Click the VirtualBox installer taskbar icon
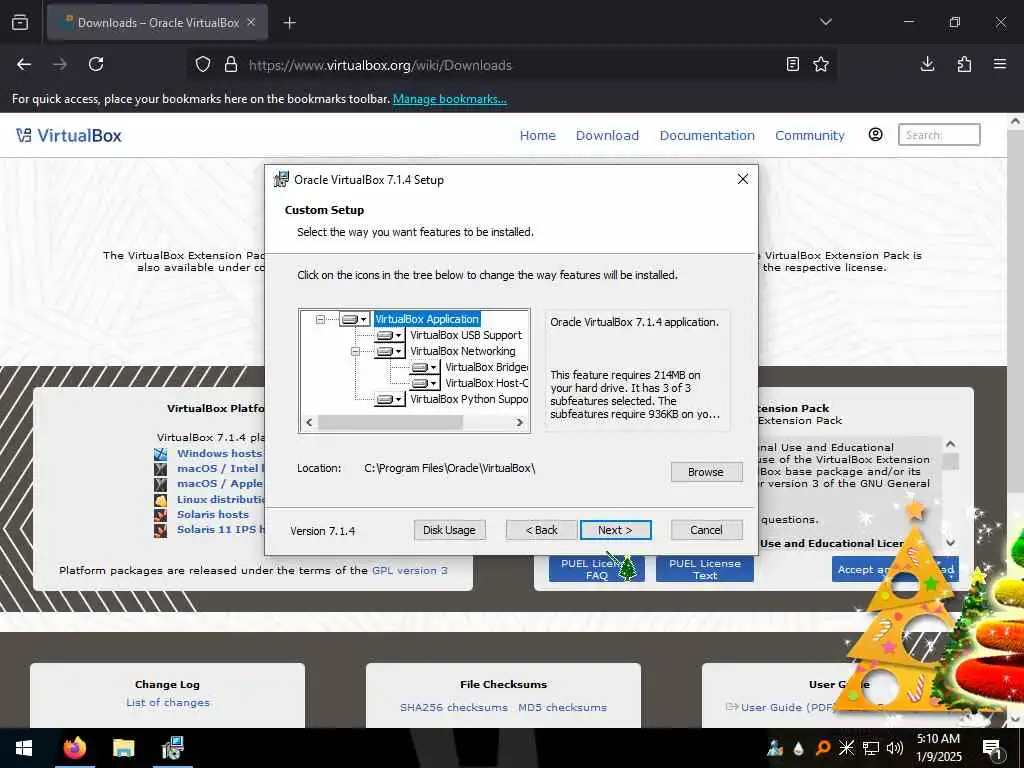The width and height of the screenshot is (1024, 768). (x=172, y=748)
